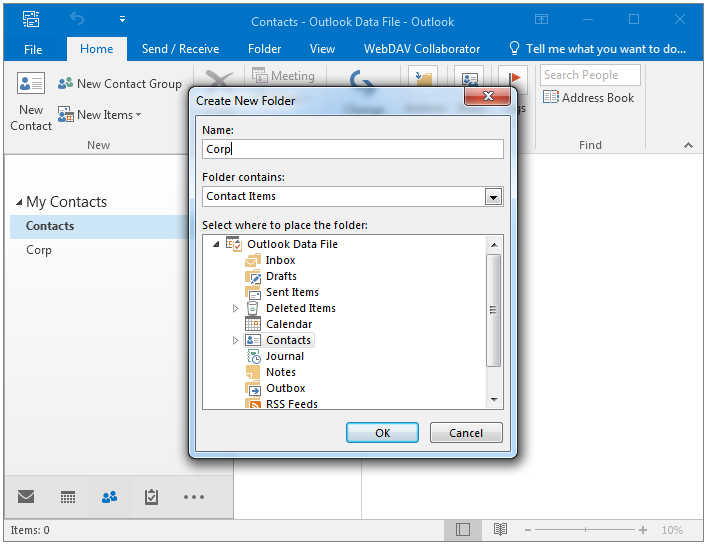Close the Create New Folder dialog
Image resolution: width=707 pixels, height=545 pixels.
[x=487, y=96]
